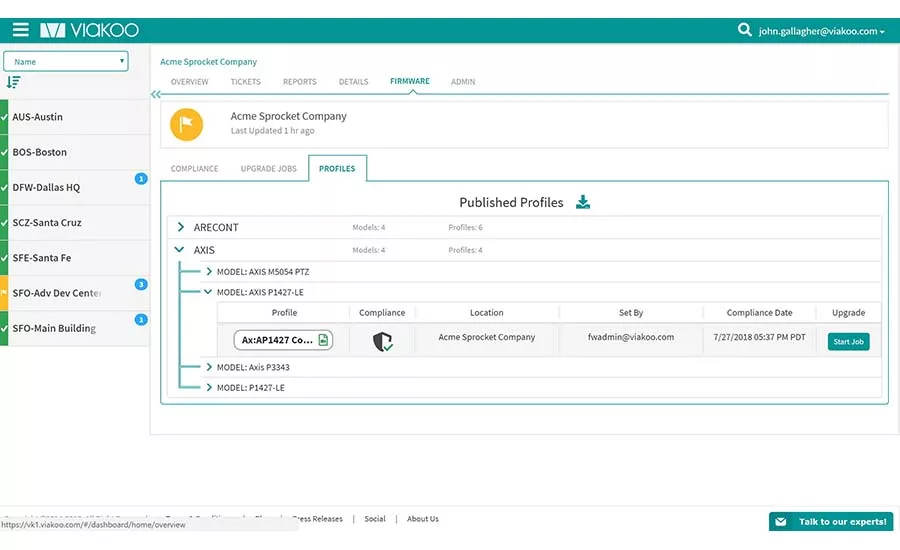Click 7/27/2018 05:37 PM PDT cell
Viewport: 900px width, 550px height.
(x=759, y=337)
